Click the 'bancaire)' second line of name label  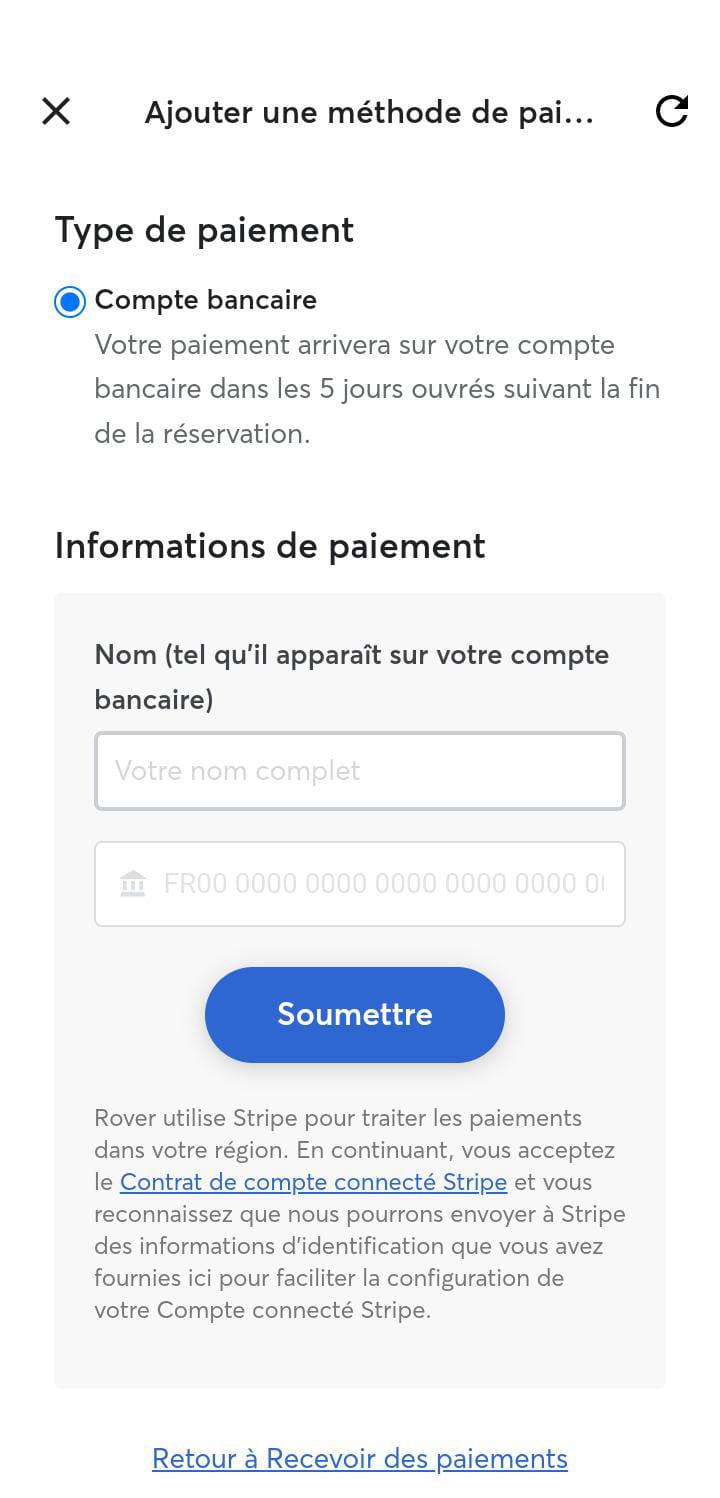[155, 700]
